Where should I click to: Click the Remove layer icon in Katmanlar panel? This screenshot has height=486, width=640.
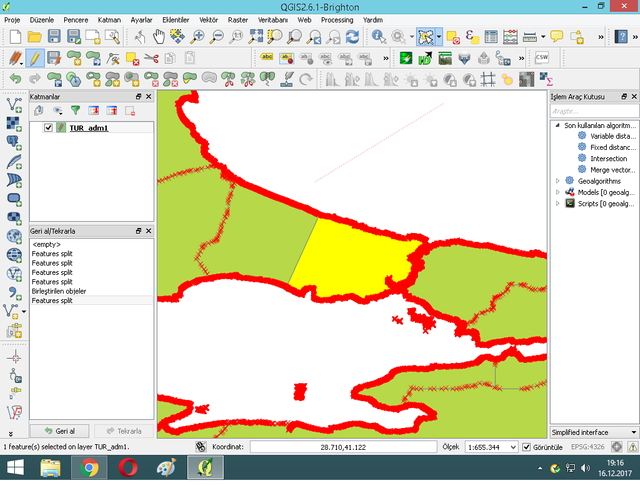[130, 111]
